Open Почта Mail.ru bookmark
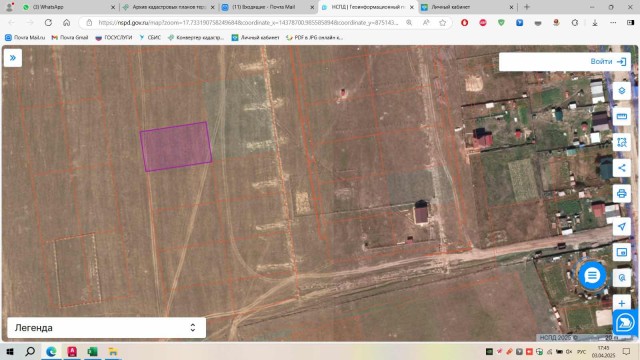Screen dimensions: 640x360 (25, 38)
